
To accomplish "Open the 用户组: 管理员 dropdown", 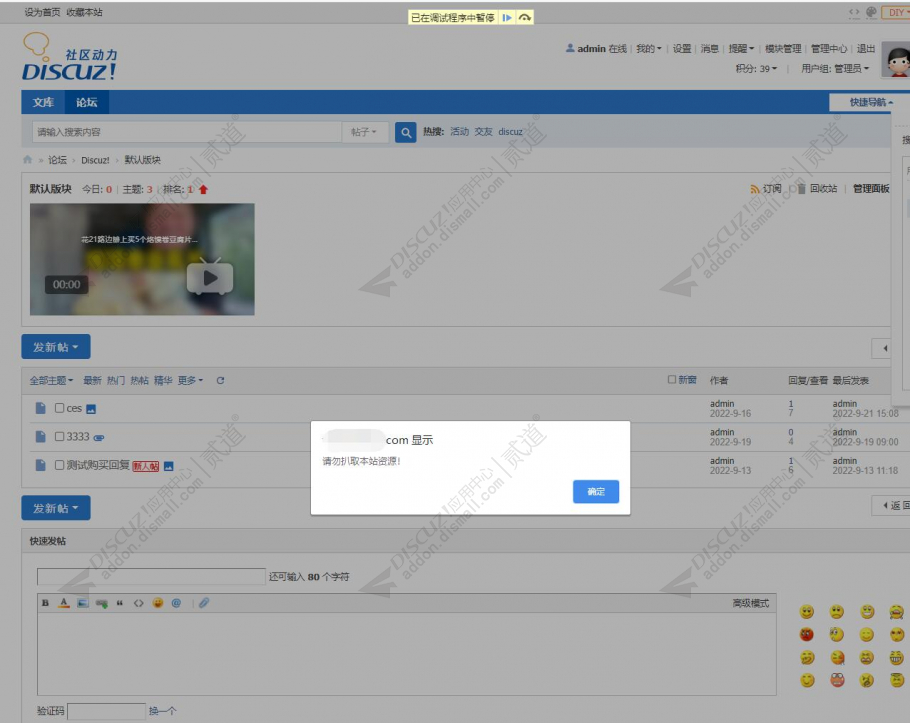I will tap(835, 68).
